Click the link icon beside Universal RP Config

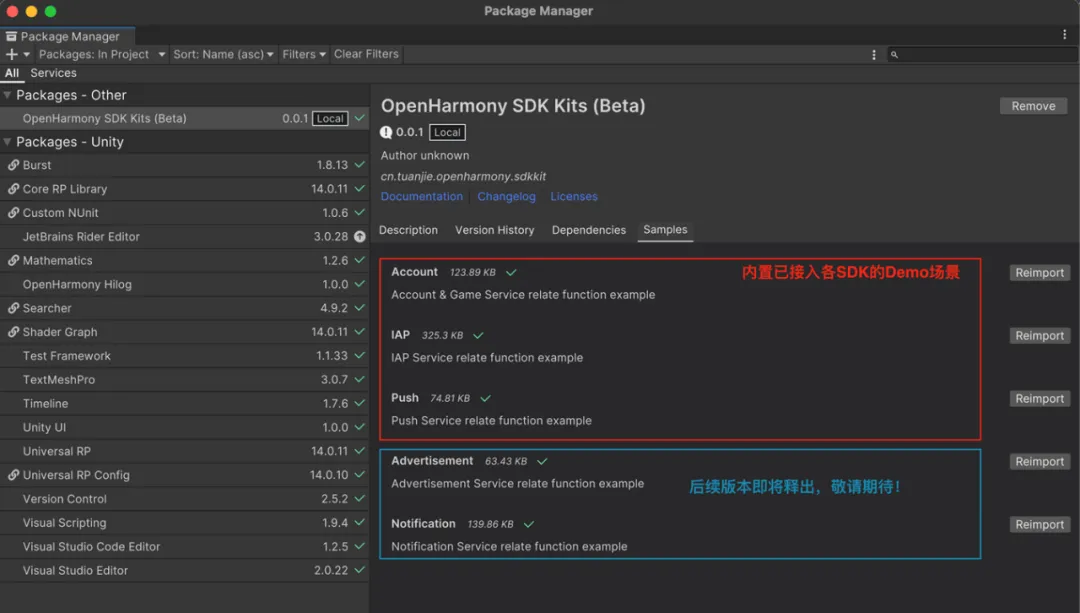coord(13,475)
